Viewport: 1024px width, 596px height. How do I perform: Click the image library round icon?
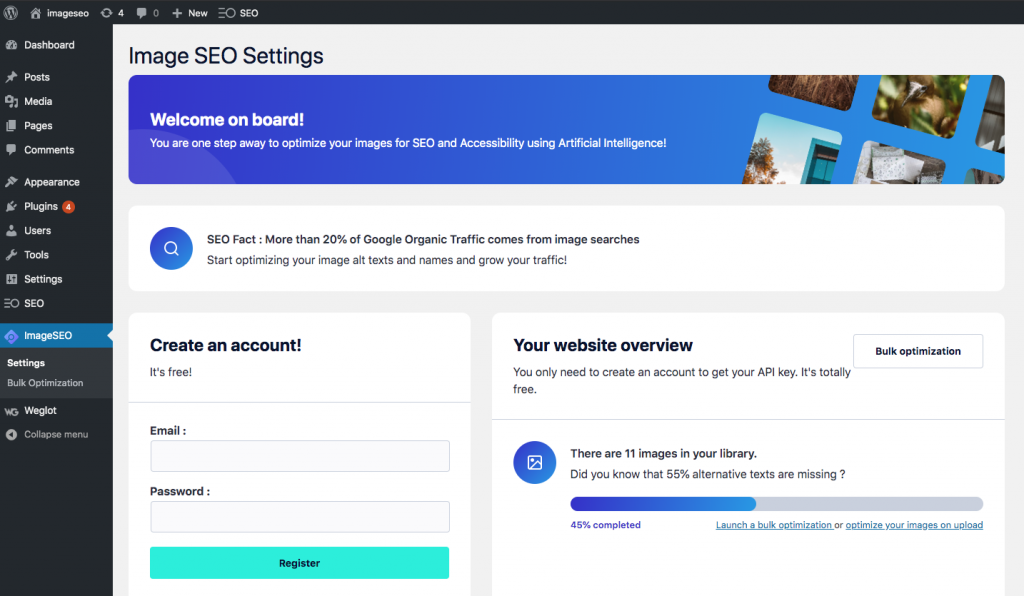tap(534, 462)
